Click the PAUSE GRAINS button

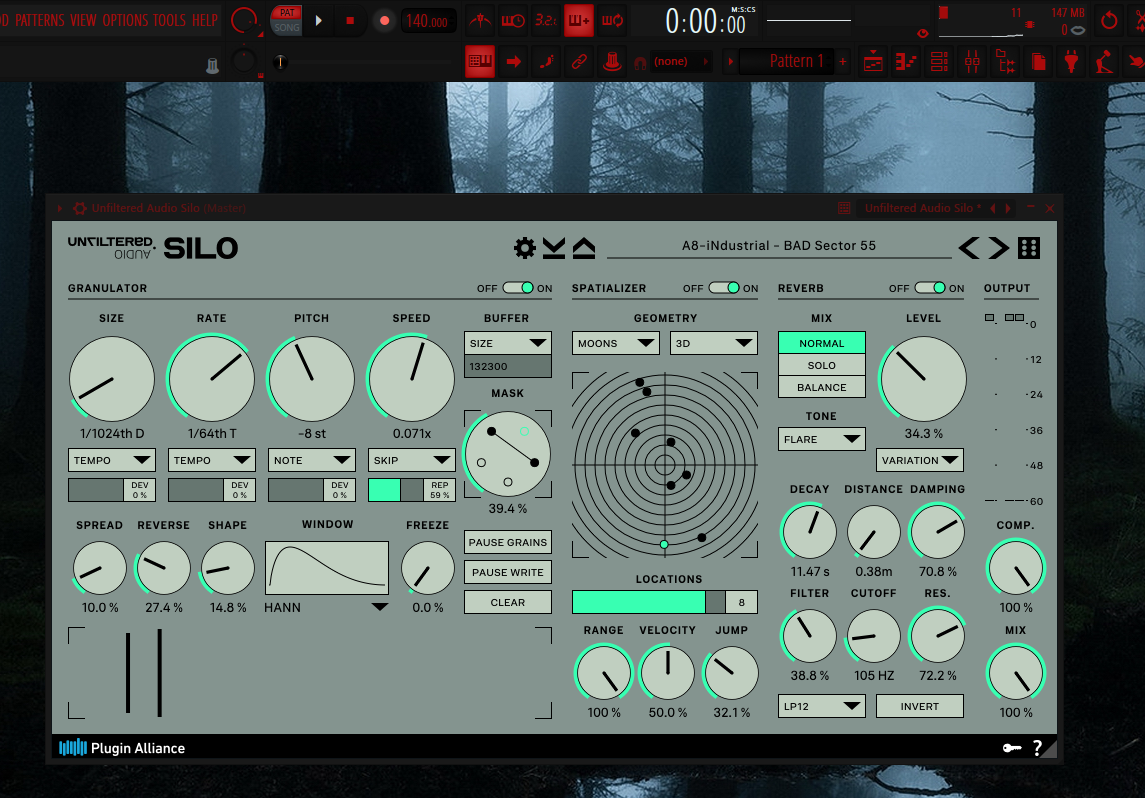[x=508, y=542]
